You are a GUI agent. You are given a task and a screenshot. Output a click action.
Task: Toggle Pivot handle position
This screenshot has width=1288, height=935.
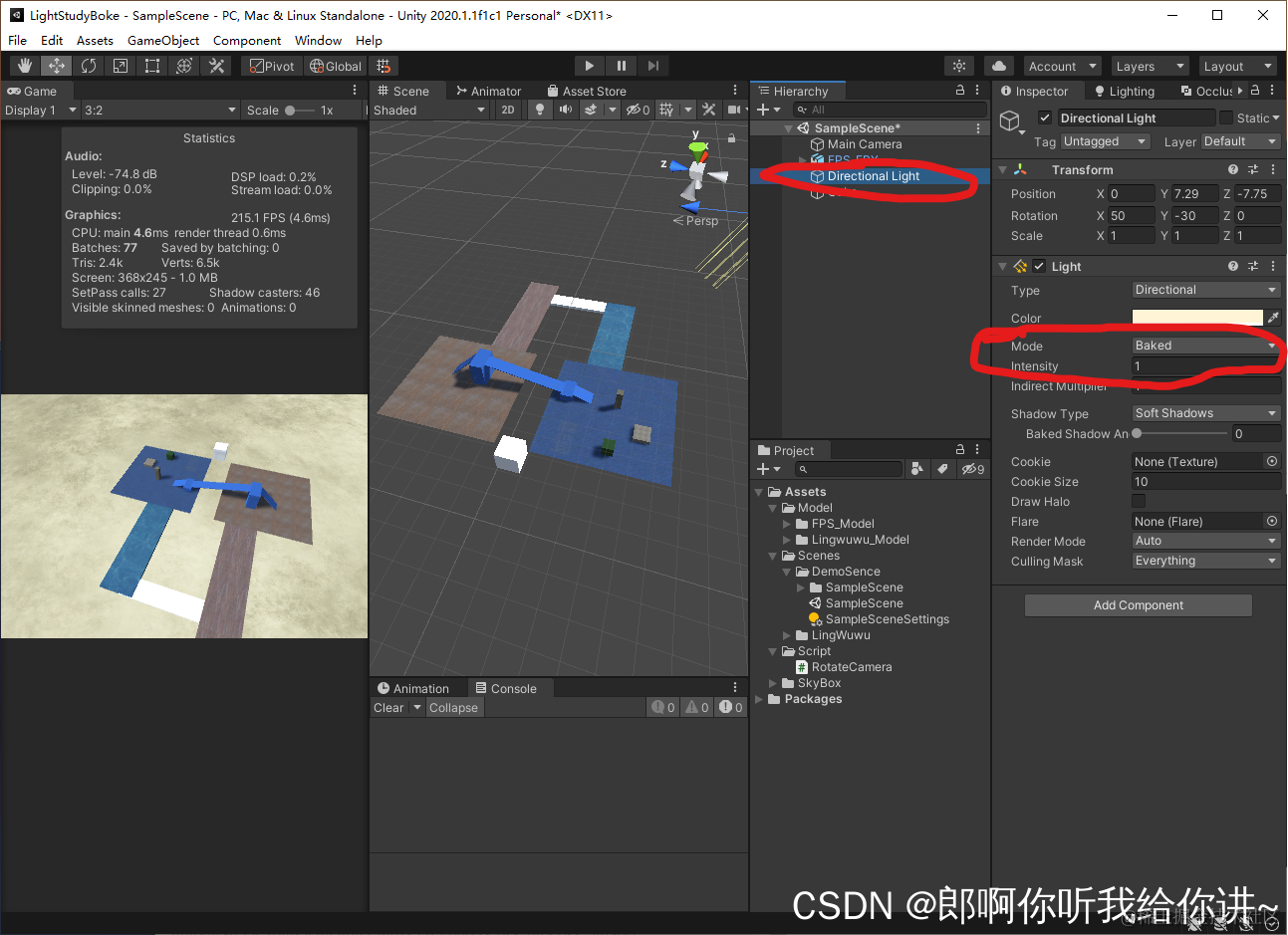point(272,66)
